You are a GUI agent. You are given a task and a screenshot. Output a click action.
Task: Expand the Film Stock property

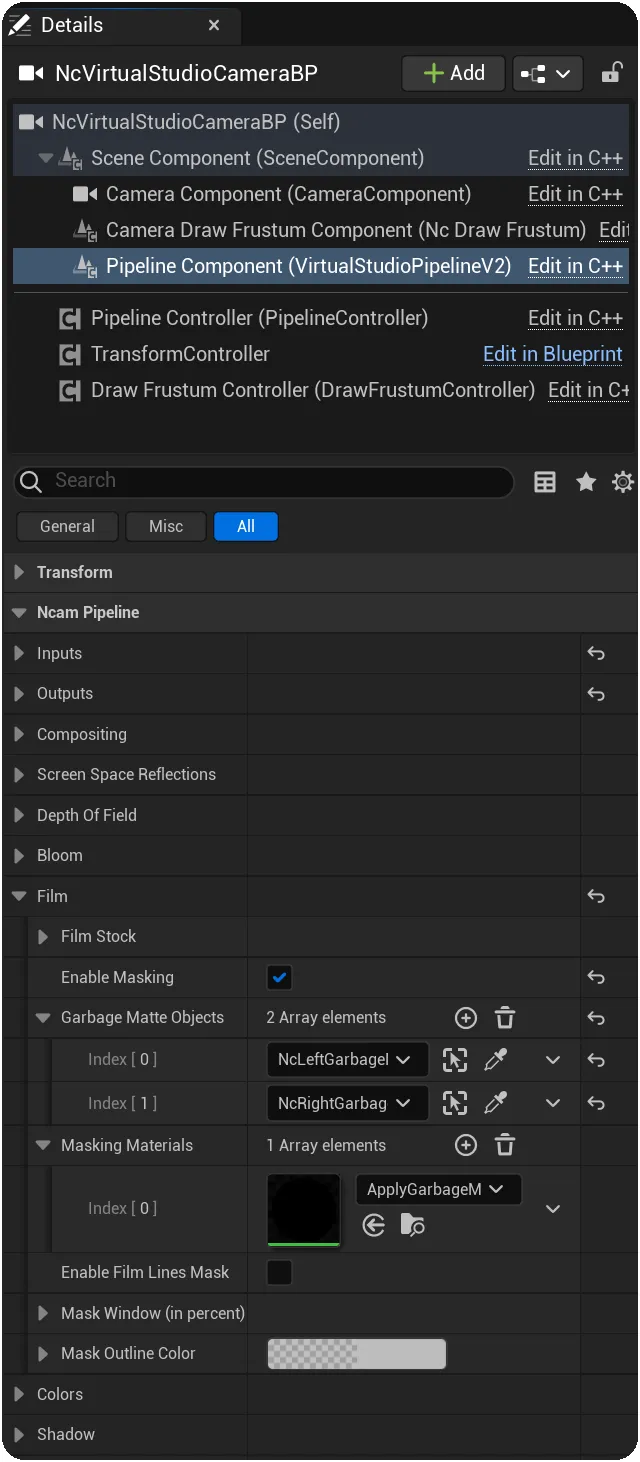43,936
